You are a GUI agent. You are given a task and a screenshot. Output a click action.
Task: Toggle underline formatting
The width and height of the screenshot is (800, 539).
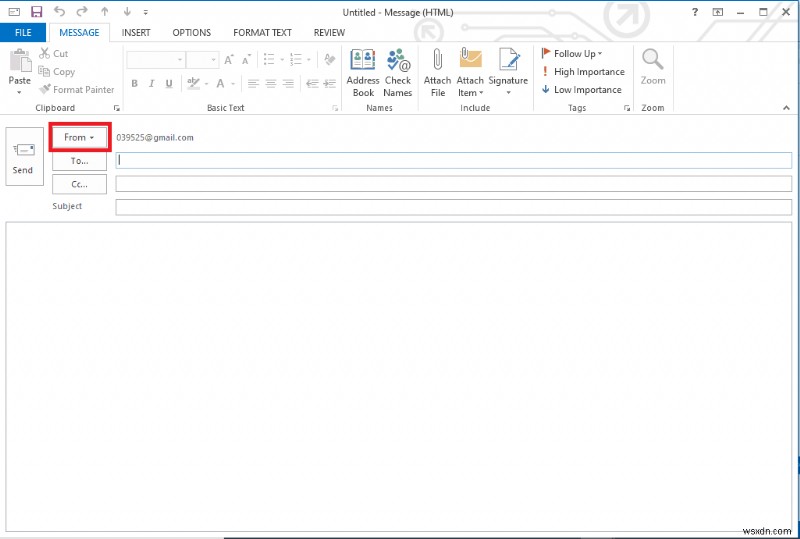(x=169, y=83)
